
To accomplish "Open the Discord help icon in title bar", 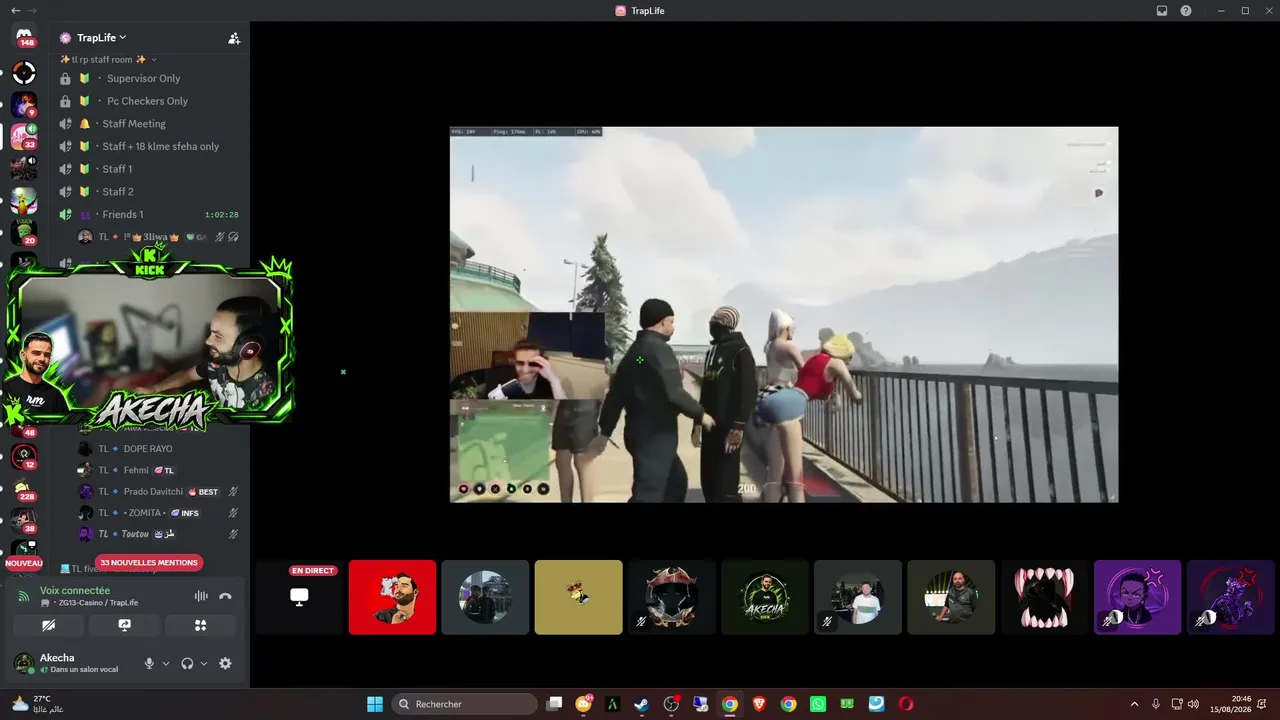I will click(x=1186, y=11).
